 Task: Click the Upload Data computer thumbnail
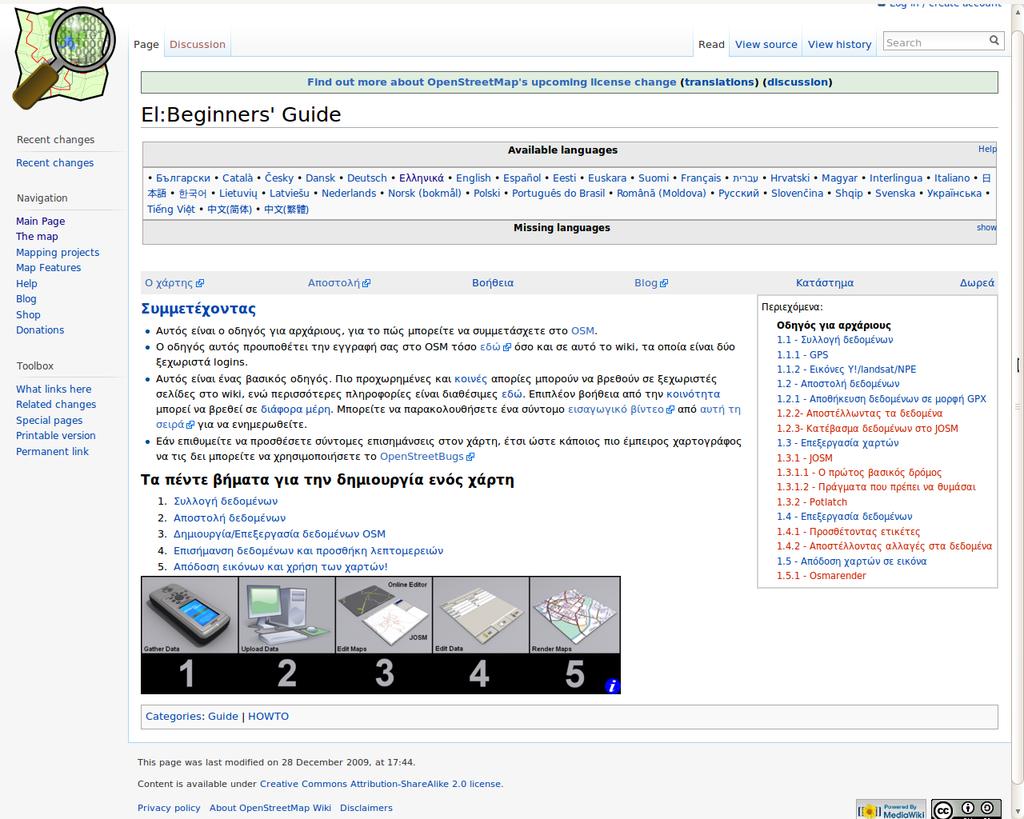click(x=287, y=615)
